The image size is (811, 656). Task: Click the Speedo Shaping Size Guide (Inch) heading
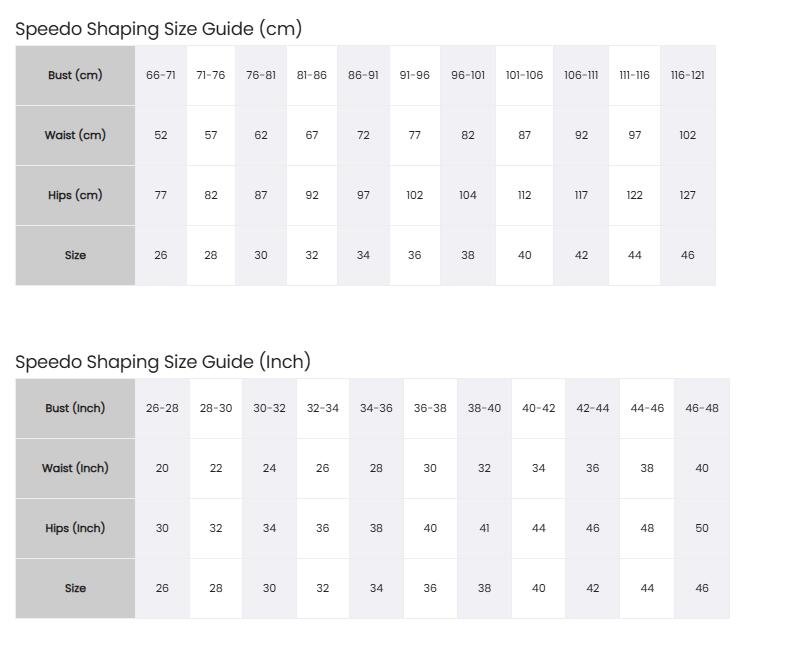[163, 362]
